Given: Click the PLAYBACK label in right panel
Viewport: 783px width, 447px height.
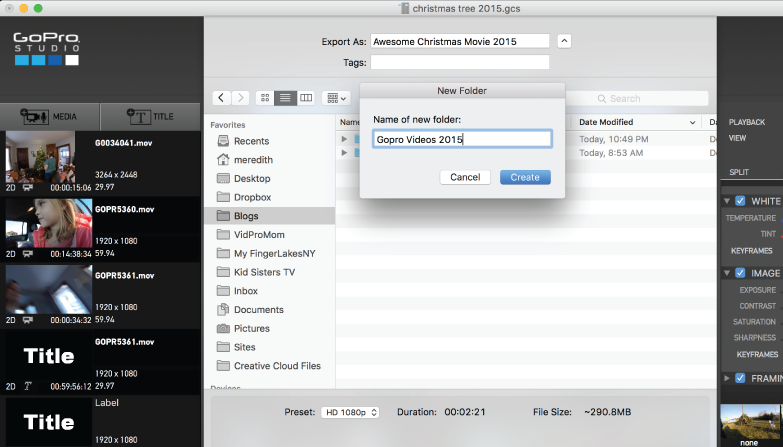Looking at the screenshot, I should [747, 122].
